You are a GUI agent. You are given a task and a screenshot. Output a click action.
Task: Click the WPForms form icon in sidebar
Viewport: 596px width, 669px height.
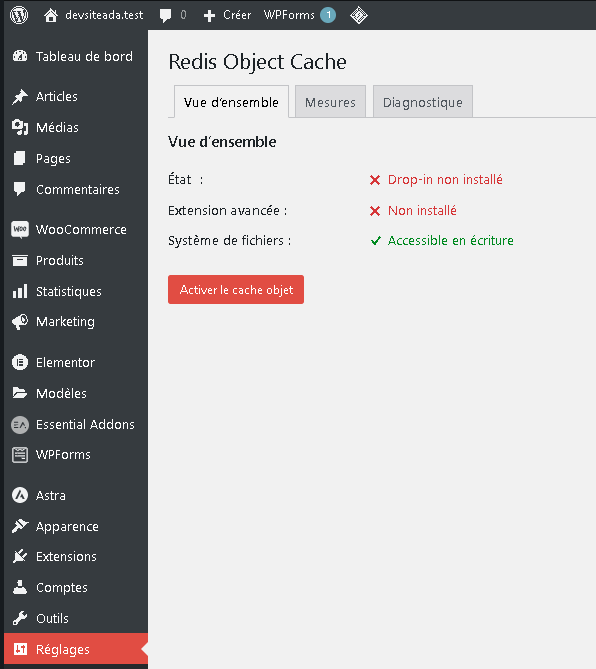coord(20,455)
